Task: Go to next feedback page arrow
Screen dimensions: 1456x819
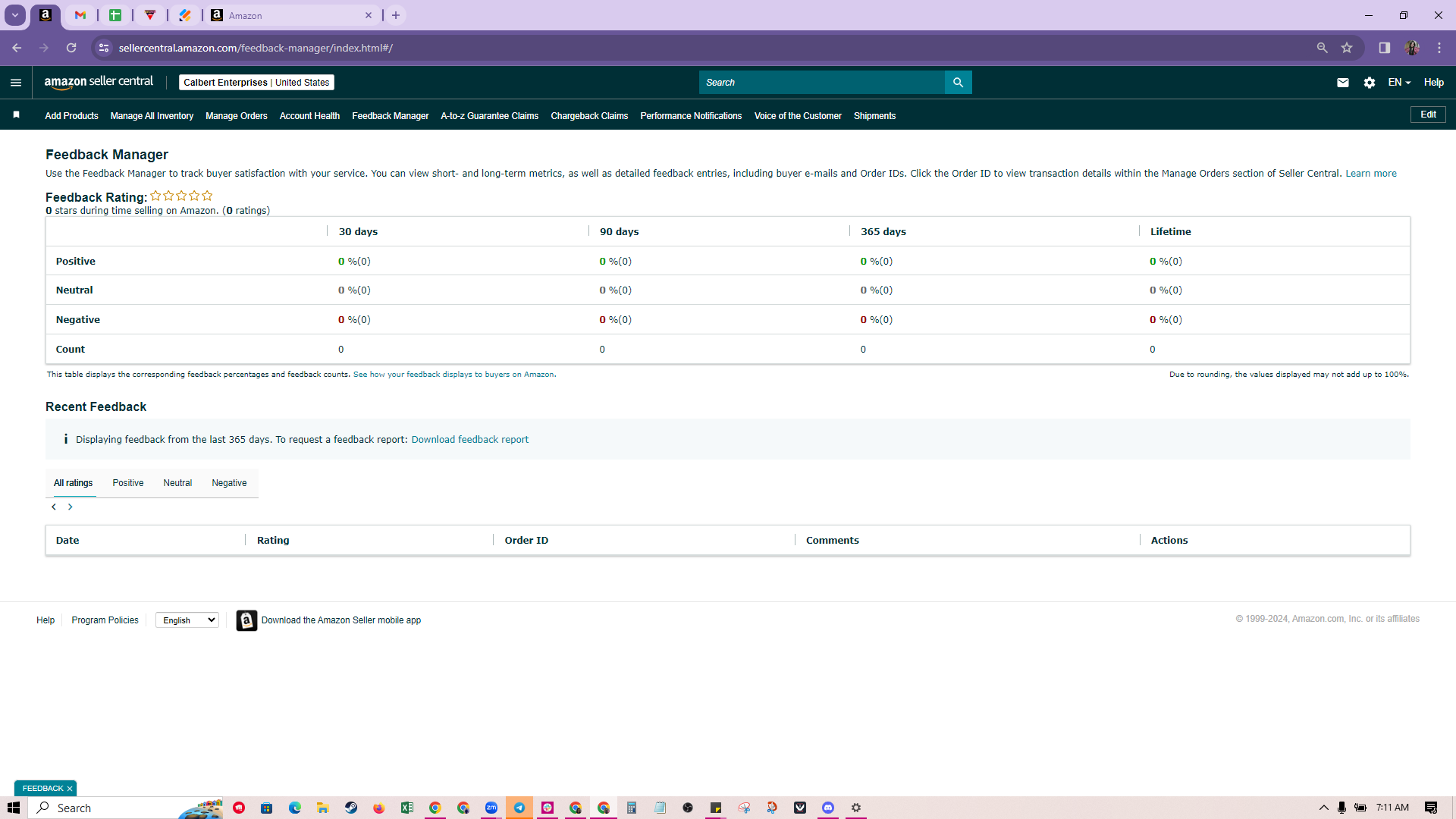Action: pos(71,507)
